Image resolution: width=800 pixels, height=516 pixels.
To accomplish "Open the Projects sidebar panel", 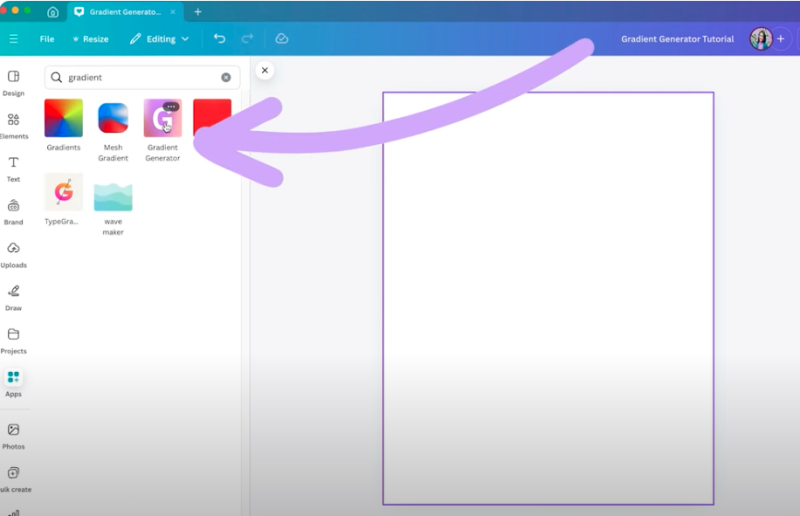I will tap(13, 341).
